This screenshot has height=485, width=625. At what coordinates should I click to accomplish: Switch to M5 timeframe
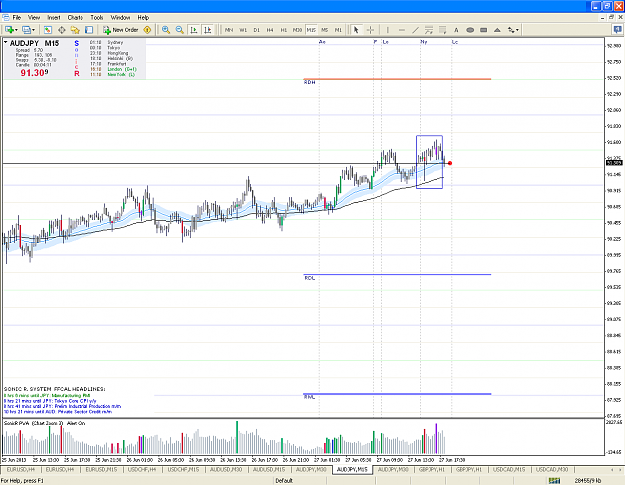[x=325, y=30]
